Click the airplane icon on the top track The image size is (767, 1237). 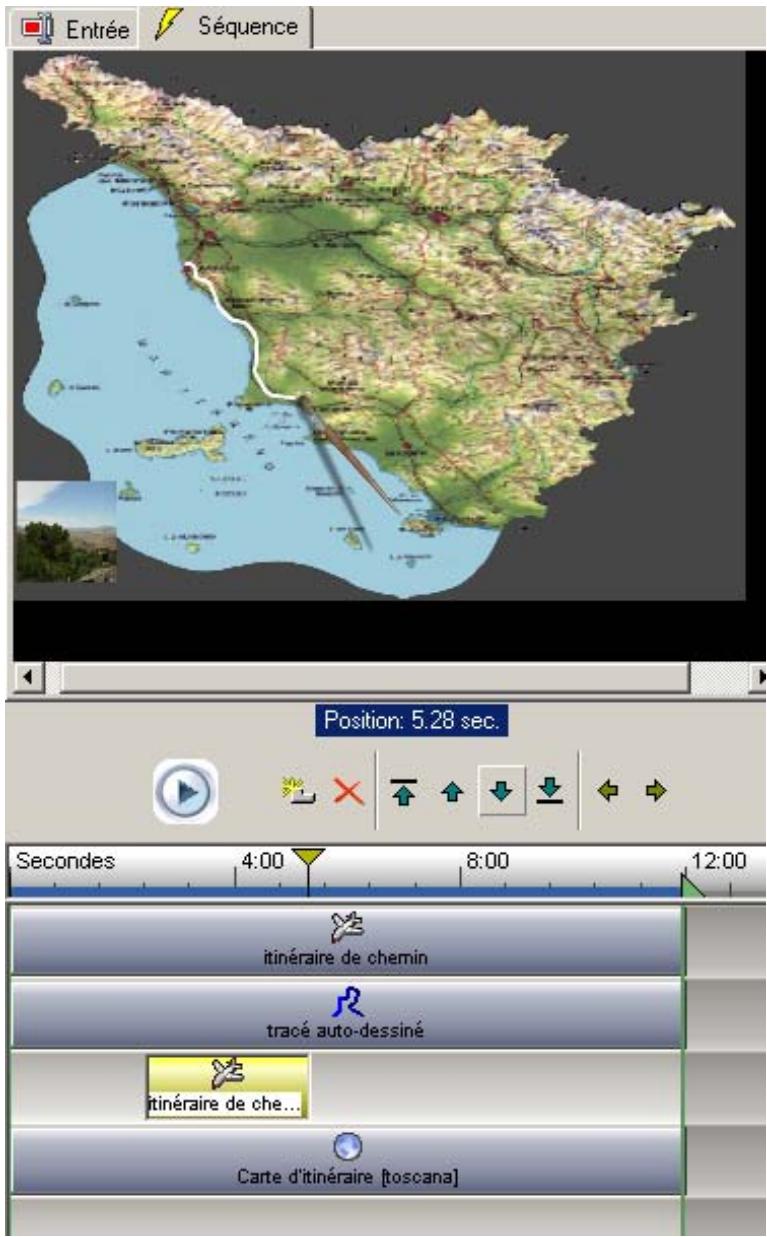pyautogui.click(x=346, y=928)
